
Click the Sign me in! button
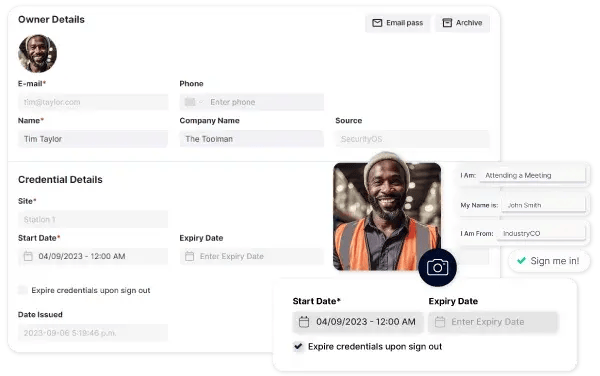pyautogui.click(x=549, y=261)
